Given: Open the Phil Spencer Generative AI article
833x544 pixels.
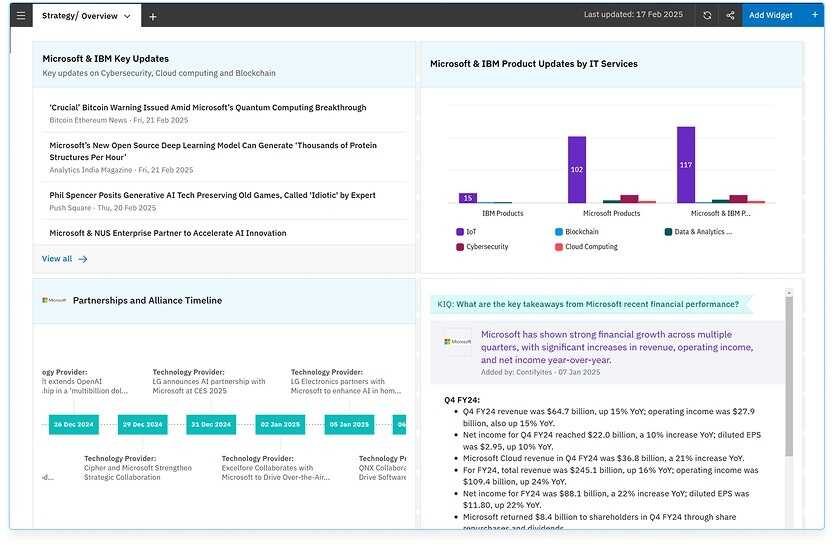Looking at the screenshot, I should tap(212, 195).
